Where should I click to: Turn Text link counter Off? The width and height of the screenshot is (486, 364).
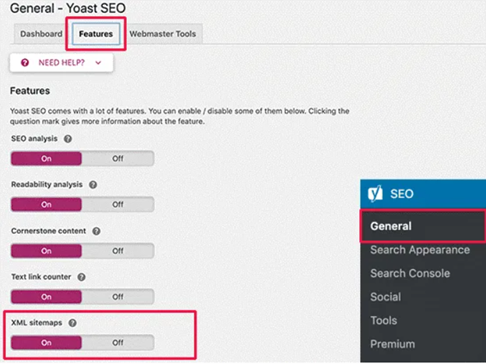pos(118,297)
